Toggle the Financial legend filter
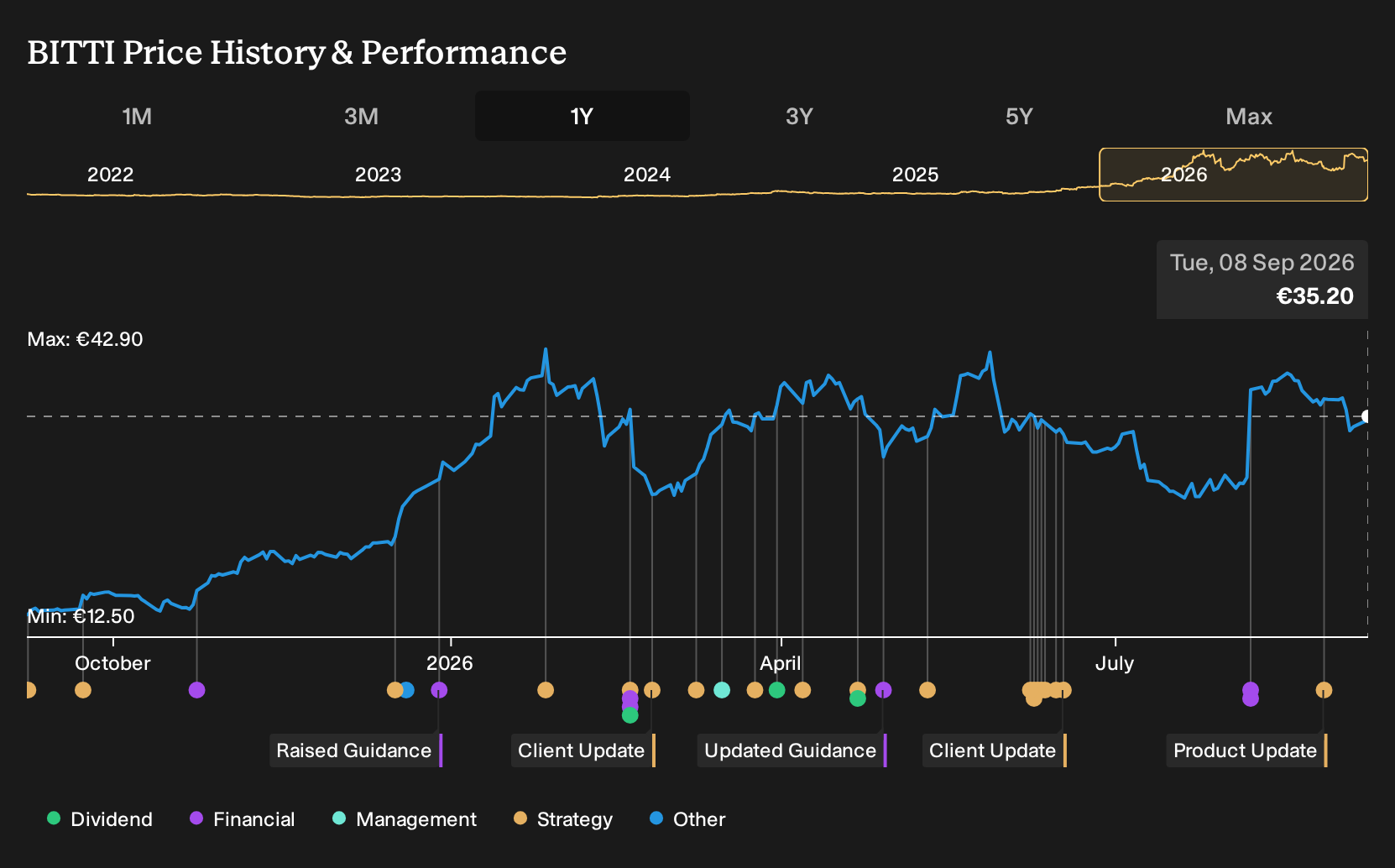Screen dimensions: 1395x868 pyautogui.click(x=243, y=819)
